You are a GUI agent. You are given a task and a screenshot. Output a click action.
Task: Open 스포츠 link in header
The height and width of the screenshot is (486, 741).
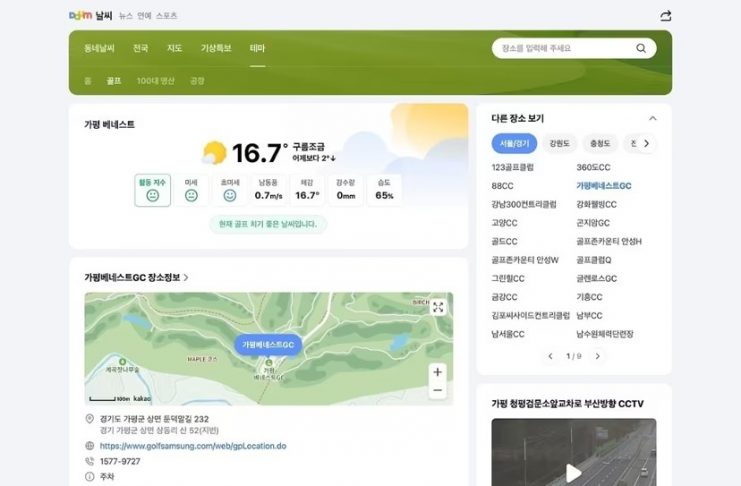coord(166,16)
